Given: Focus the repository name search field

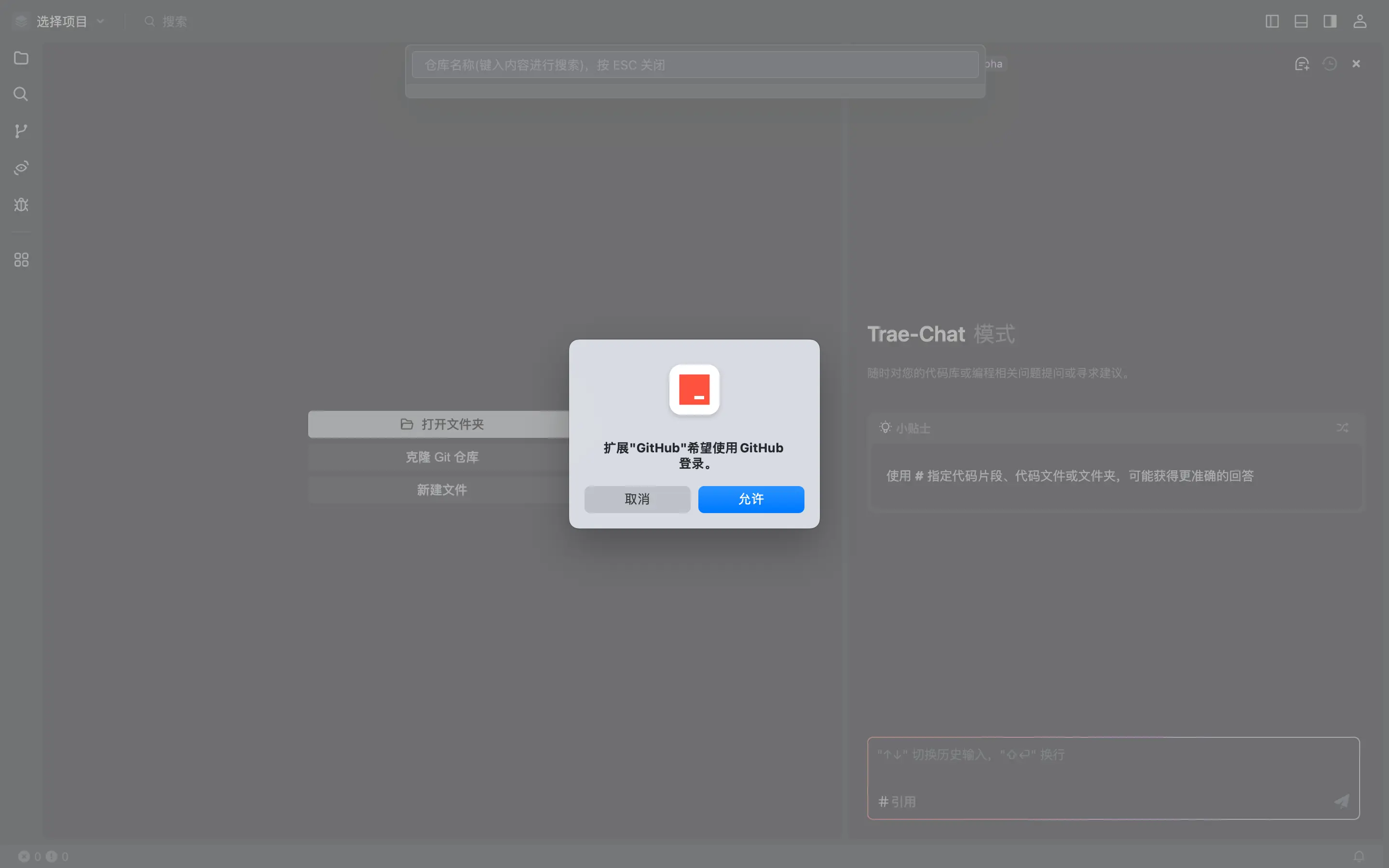Looking at the screenshot, I should point(695,65).
